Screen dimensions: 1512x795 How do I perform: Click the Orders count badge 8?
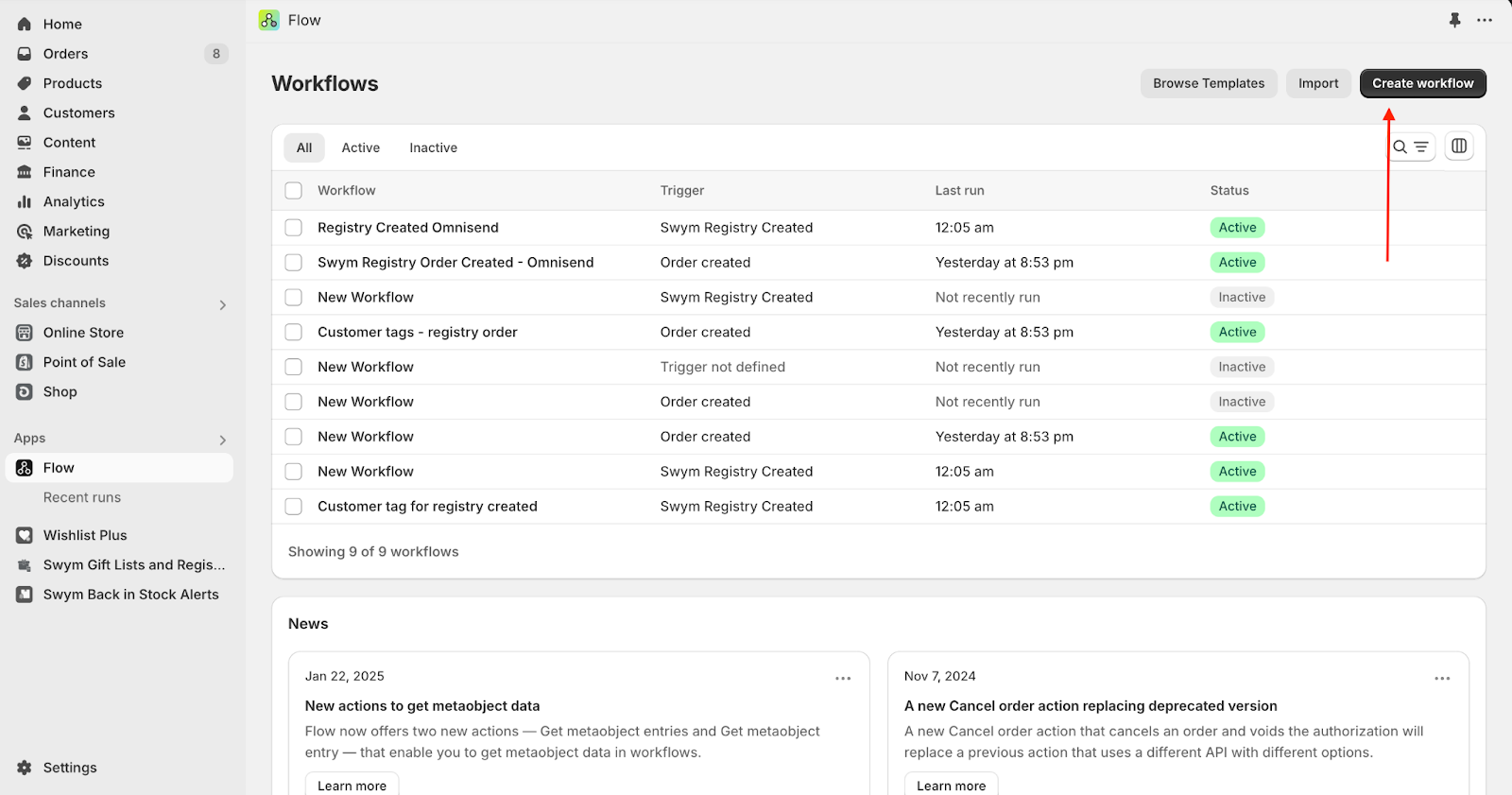click(x=216, y=54)
